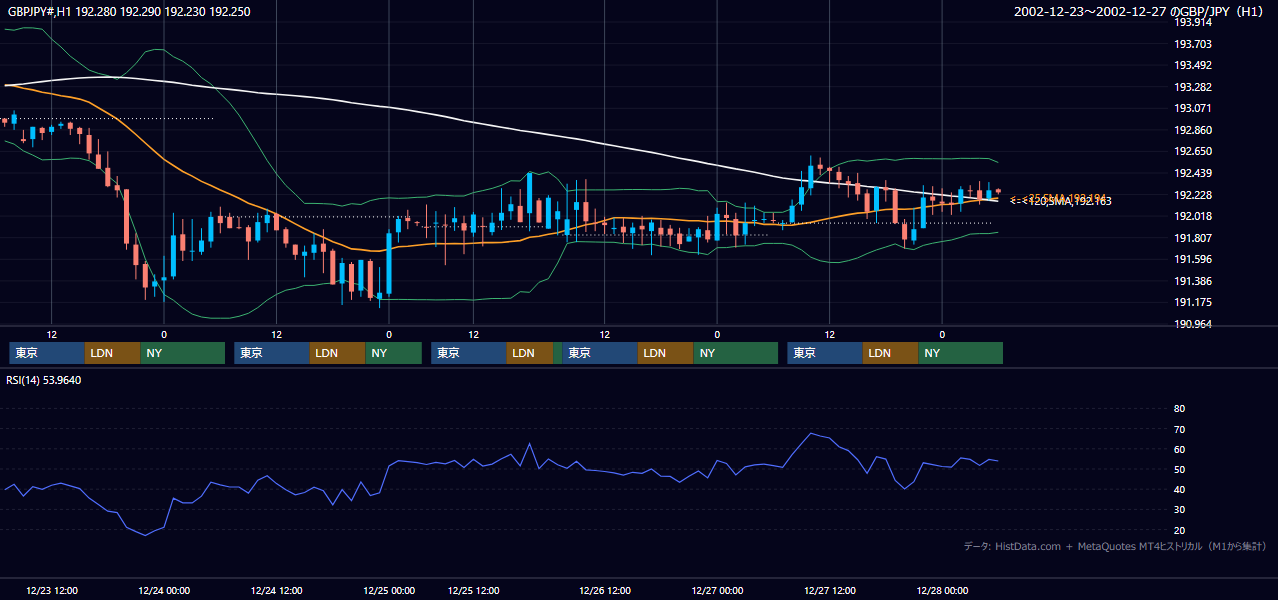Select the NY session block for 12/26
Screen dimensions: 1278x600
pos(735,353)
